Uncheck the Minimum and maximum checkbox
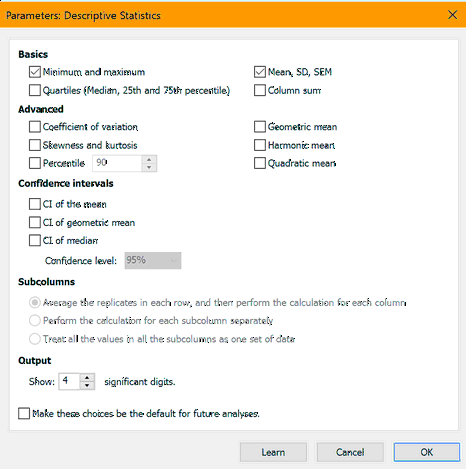The height and width of the screenshot is (469, 466). pyautogui.click(x=35, y=72)
